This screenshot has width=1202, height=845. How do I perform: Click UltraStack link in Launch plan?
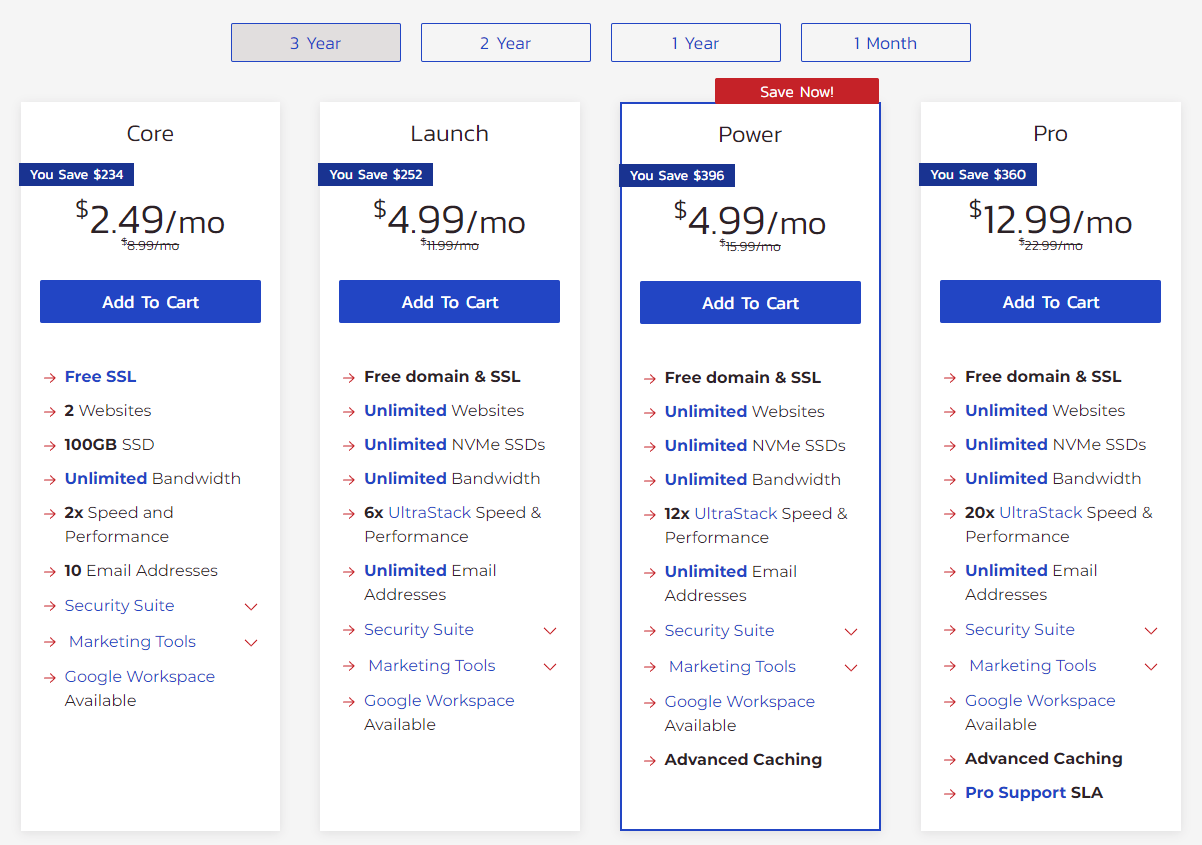click(x=430, y=512)
